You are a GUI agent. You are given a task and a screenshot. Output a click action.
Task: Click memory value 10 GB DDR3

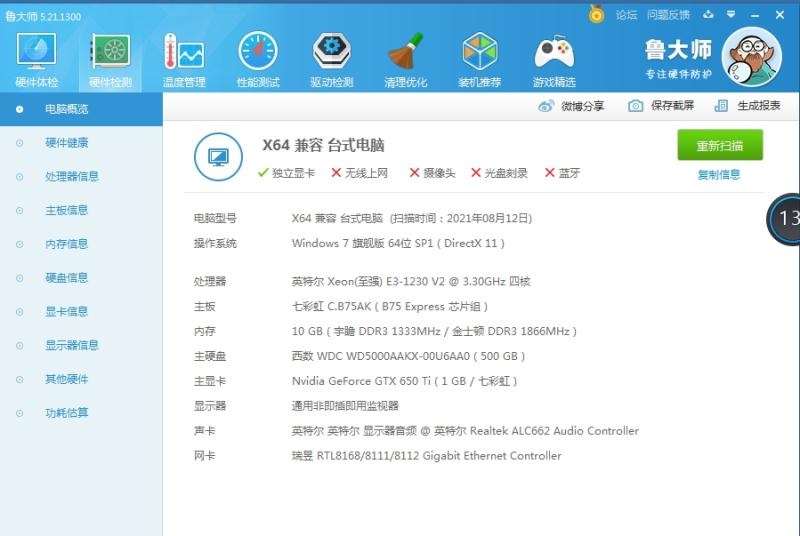click(x=434, y=331)
